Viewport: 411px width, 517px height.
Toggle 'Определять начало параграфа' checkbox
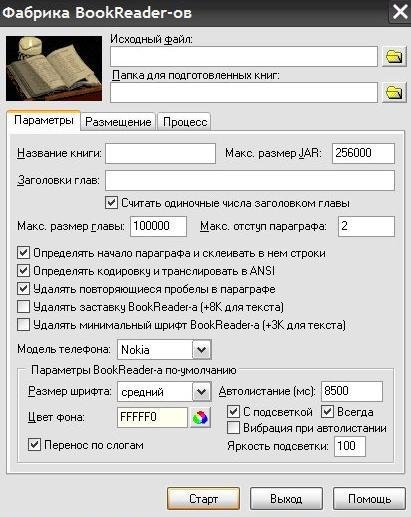pyautogui.click(x=23, y=253)
